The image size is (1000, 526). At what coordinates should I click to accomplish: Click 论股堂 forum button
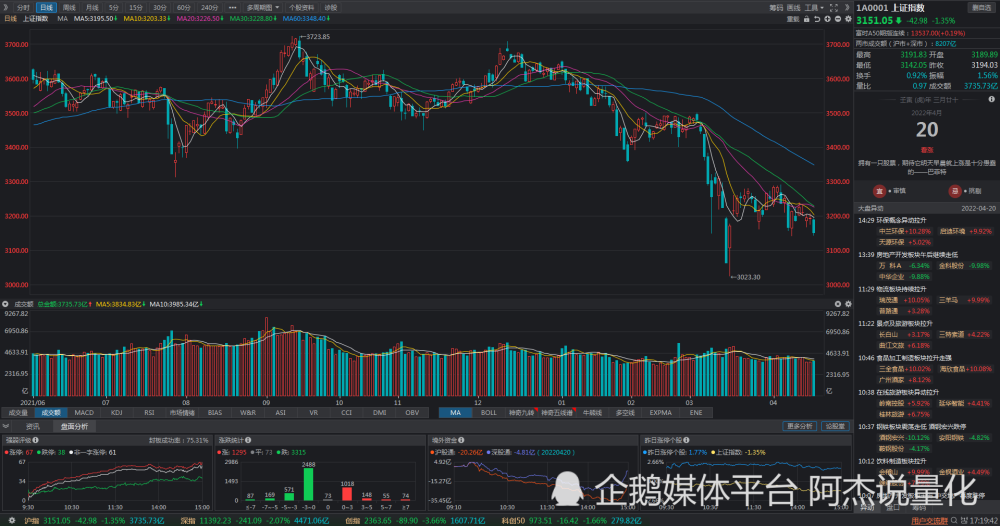click(835, 426)
